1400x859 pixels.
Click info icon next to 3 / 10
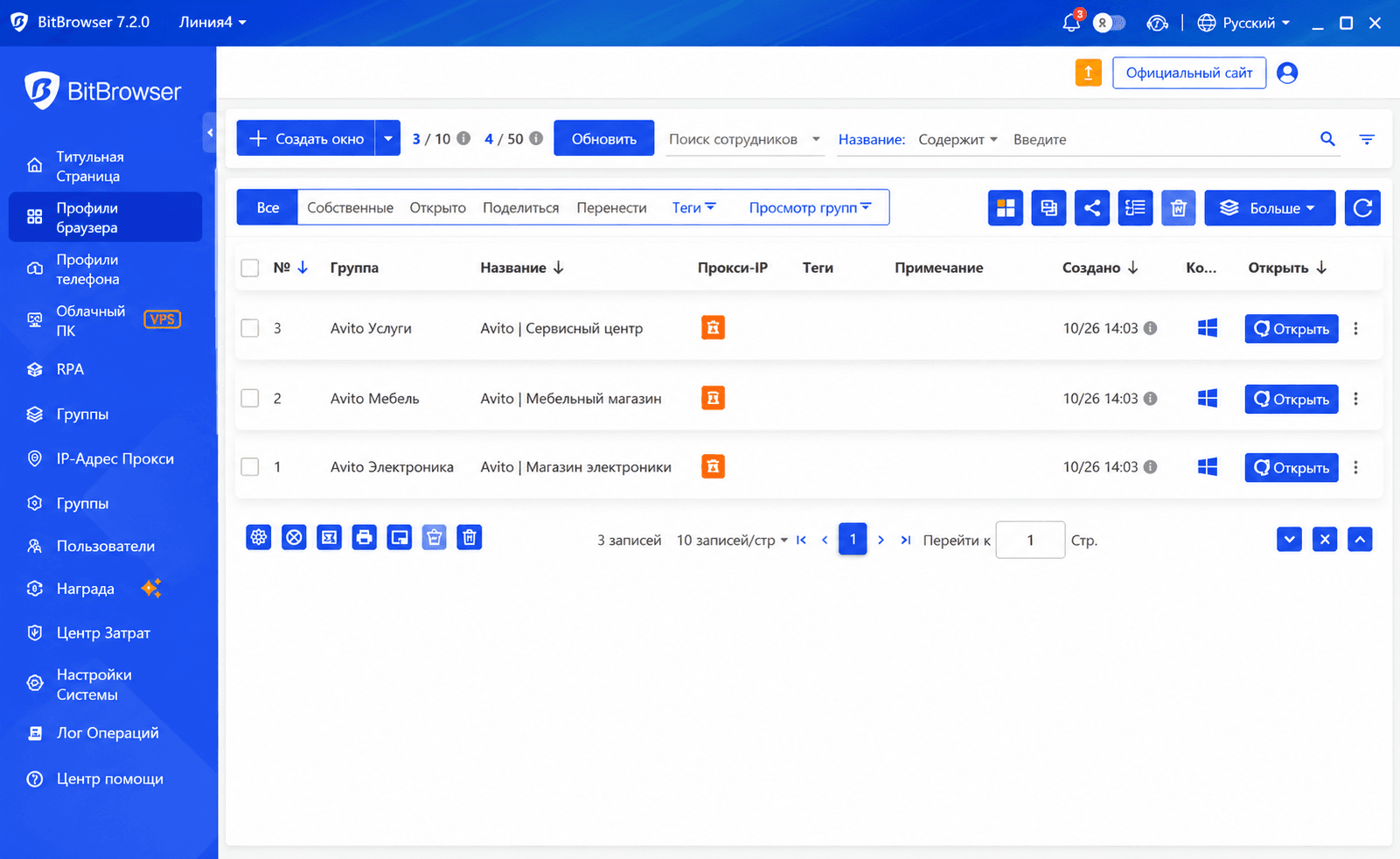(463, 138)
